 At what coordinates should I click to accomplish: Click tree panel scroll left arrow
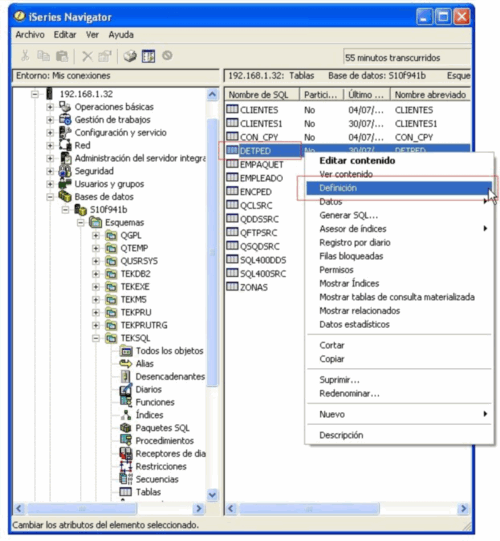point(20,508)
